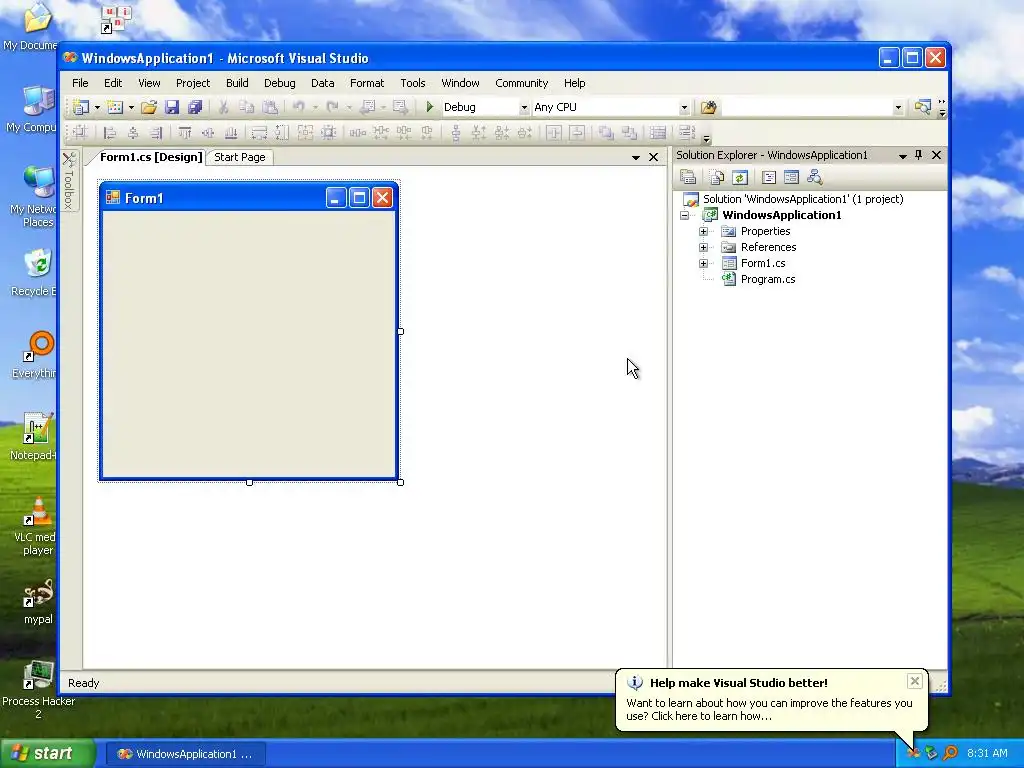Click the Tab Order icon in layout toolbar
The image size is (1024, 768).
pos(686,133)
